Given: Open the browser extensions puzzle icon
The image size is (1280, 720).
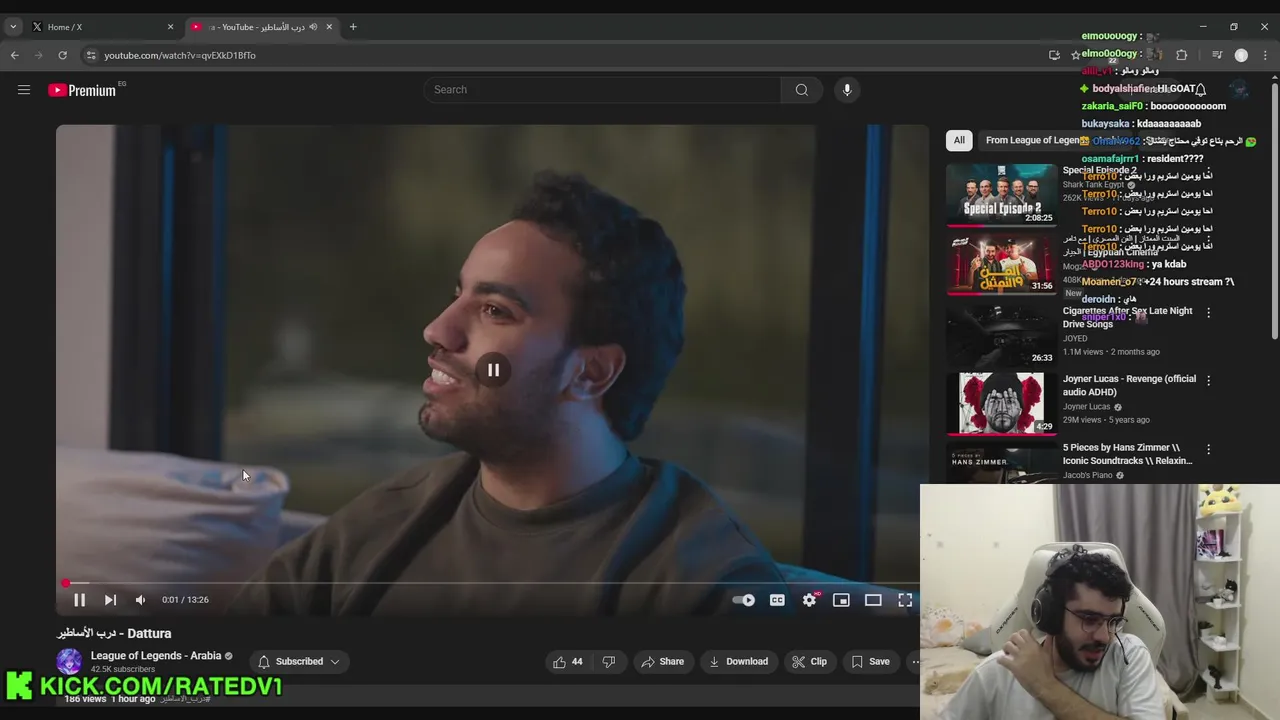Looking at the screenshot, I should [1181, 55].
